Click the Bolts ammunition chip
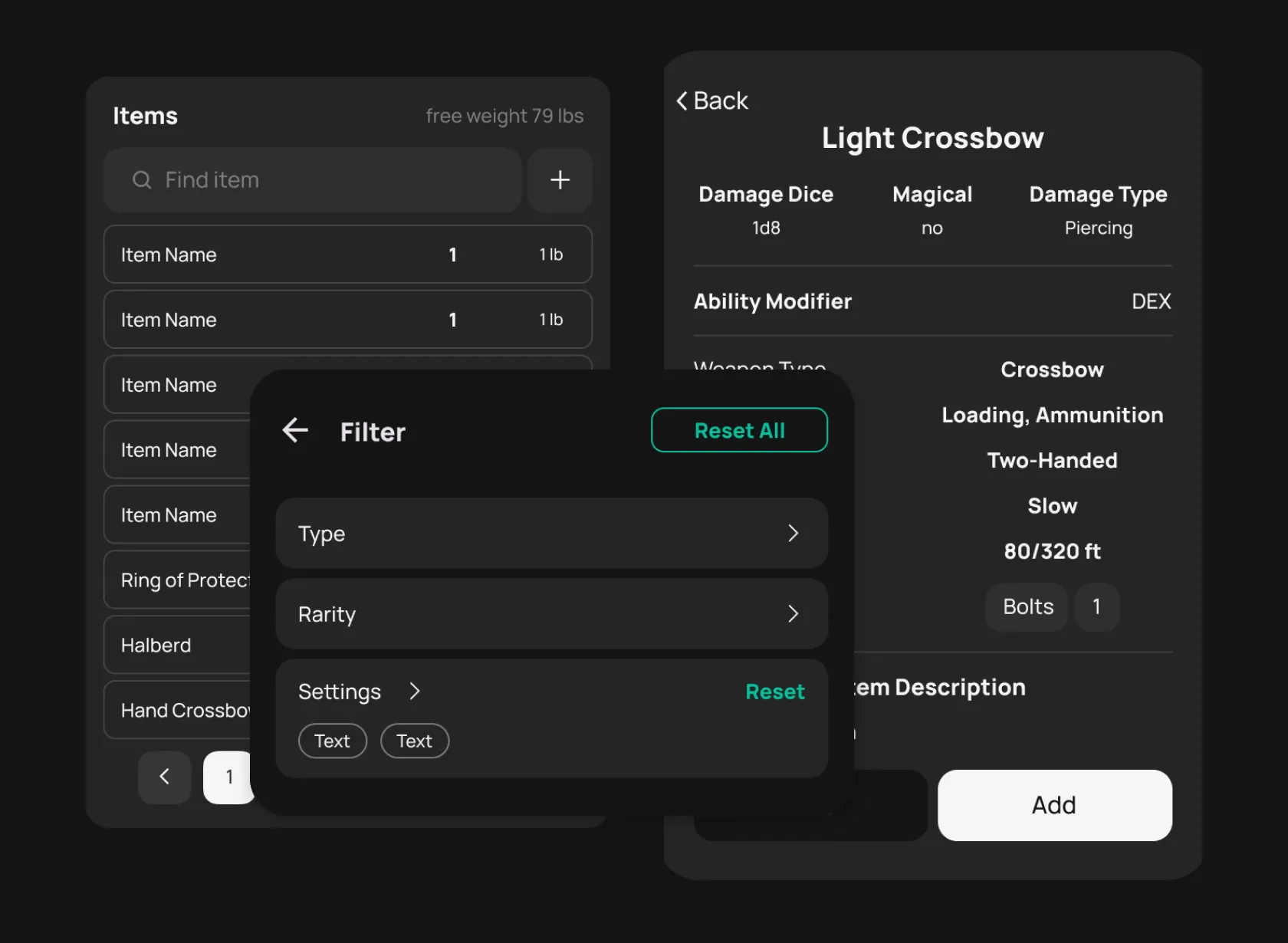Screen dimensions: 1288x943 pos(1027,607)
